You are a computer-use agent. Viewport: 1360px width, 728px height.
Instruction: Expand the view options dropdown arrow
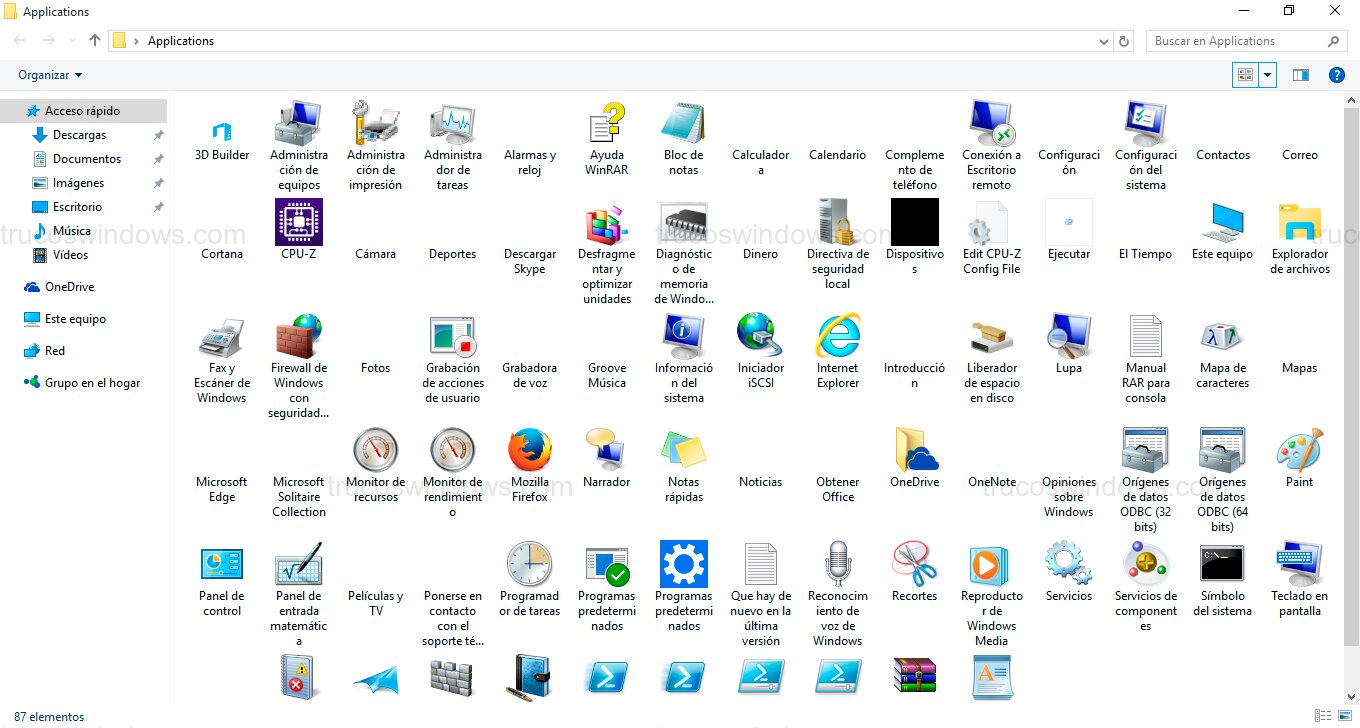(1268, 75)
